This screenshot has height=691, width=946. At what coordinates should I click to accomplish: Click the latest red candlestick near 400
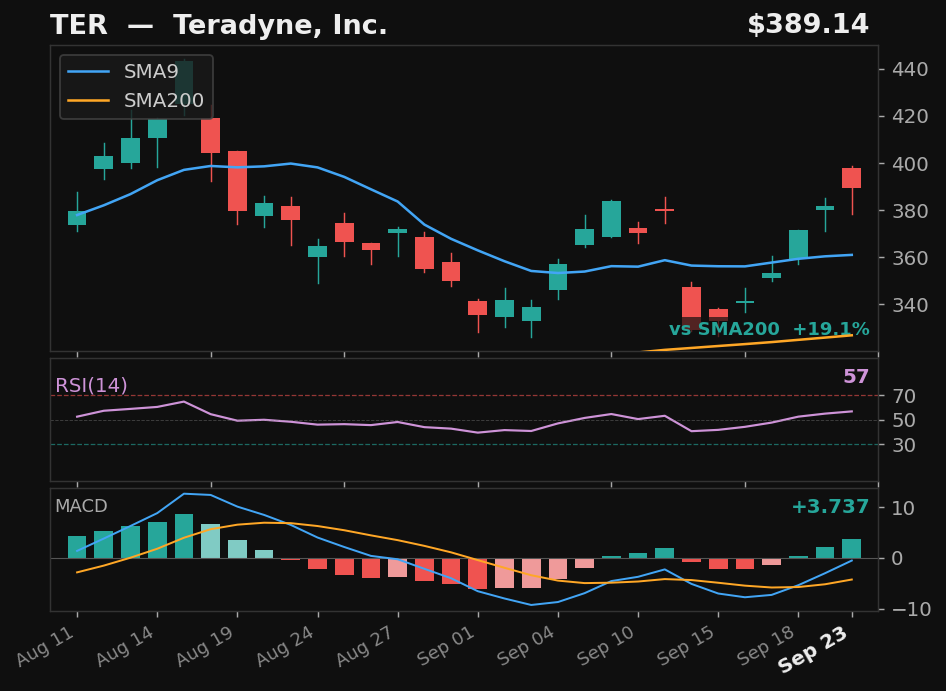click(x=852, y=179)
